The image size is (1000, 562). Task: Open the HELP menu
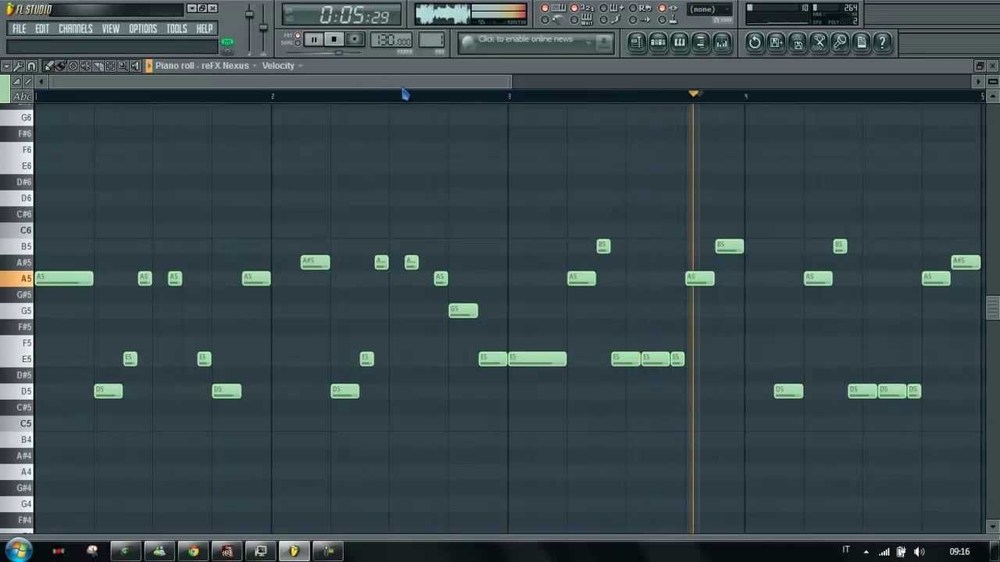point(204,29)
